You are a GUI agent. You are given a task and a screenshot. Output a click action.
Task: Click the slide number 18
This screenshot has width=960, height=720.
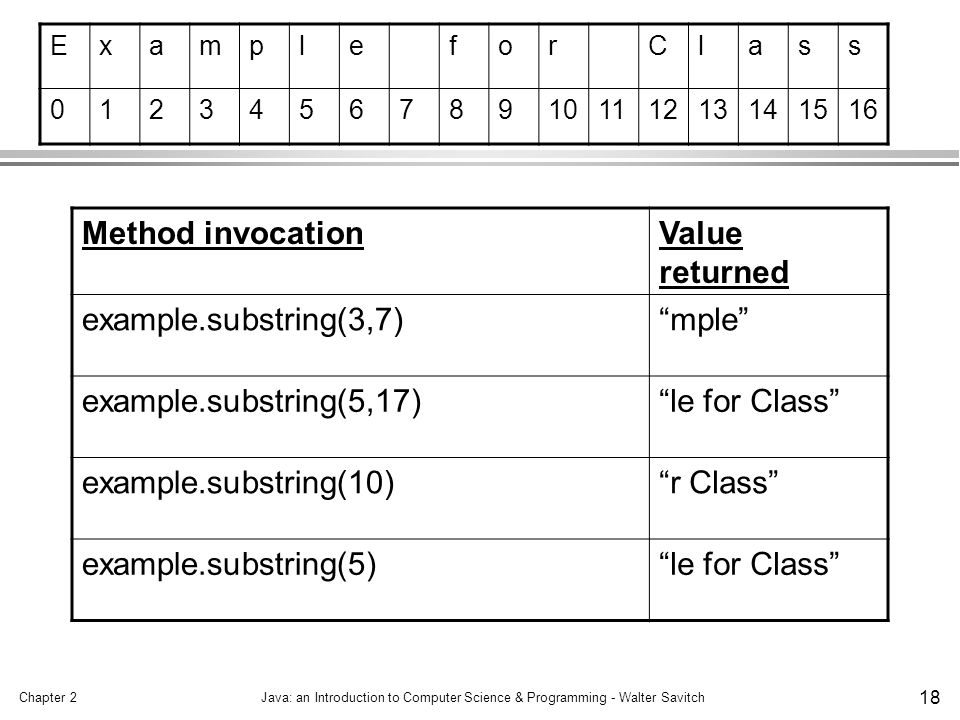tap(929, 697)
